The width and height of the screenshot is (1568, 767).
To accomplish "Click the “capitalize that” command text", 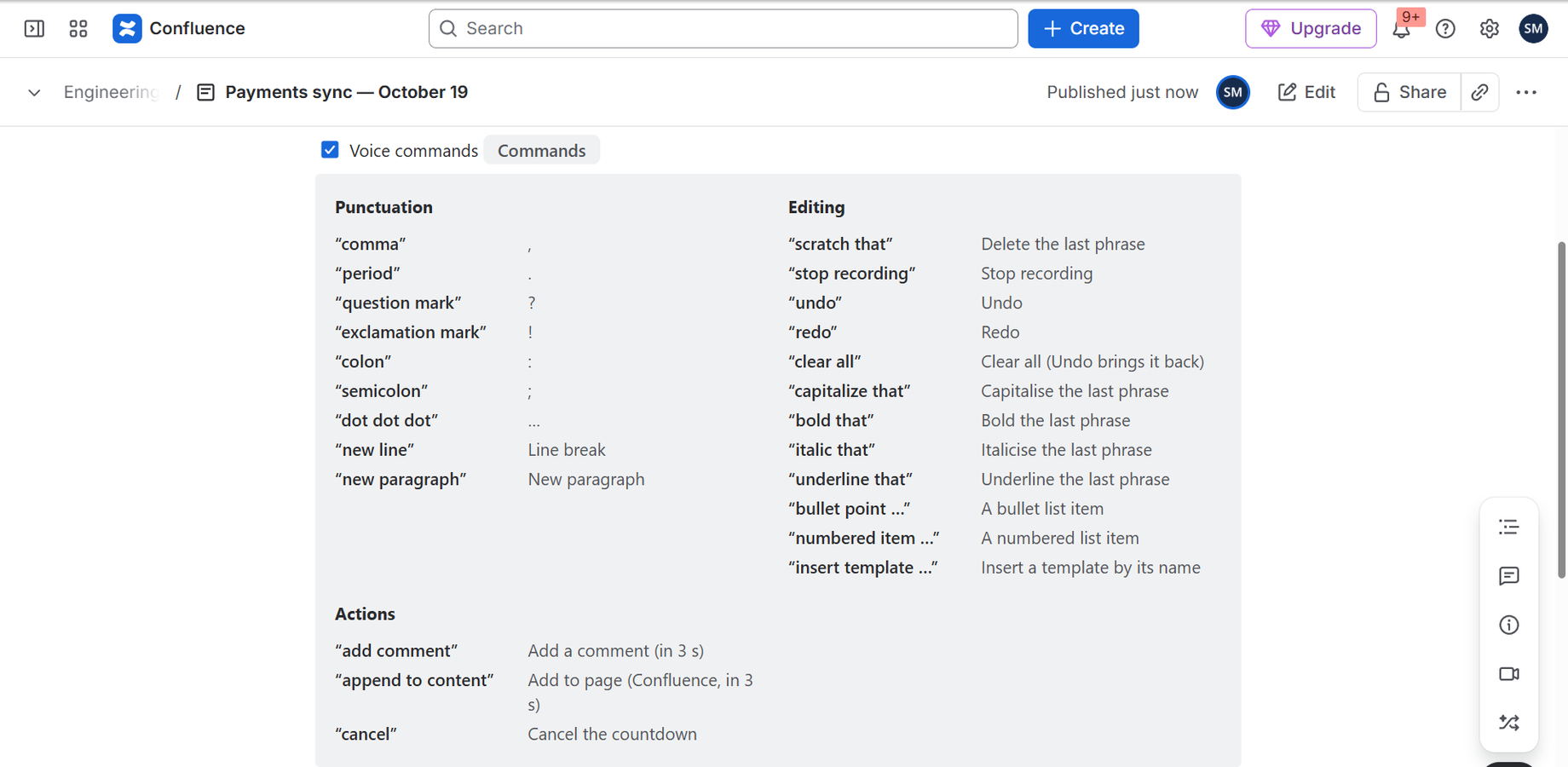I will pos(850,391).
